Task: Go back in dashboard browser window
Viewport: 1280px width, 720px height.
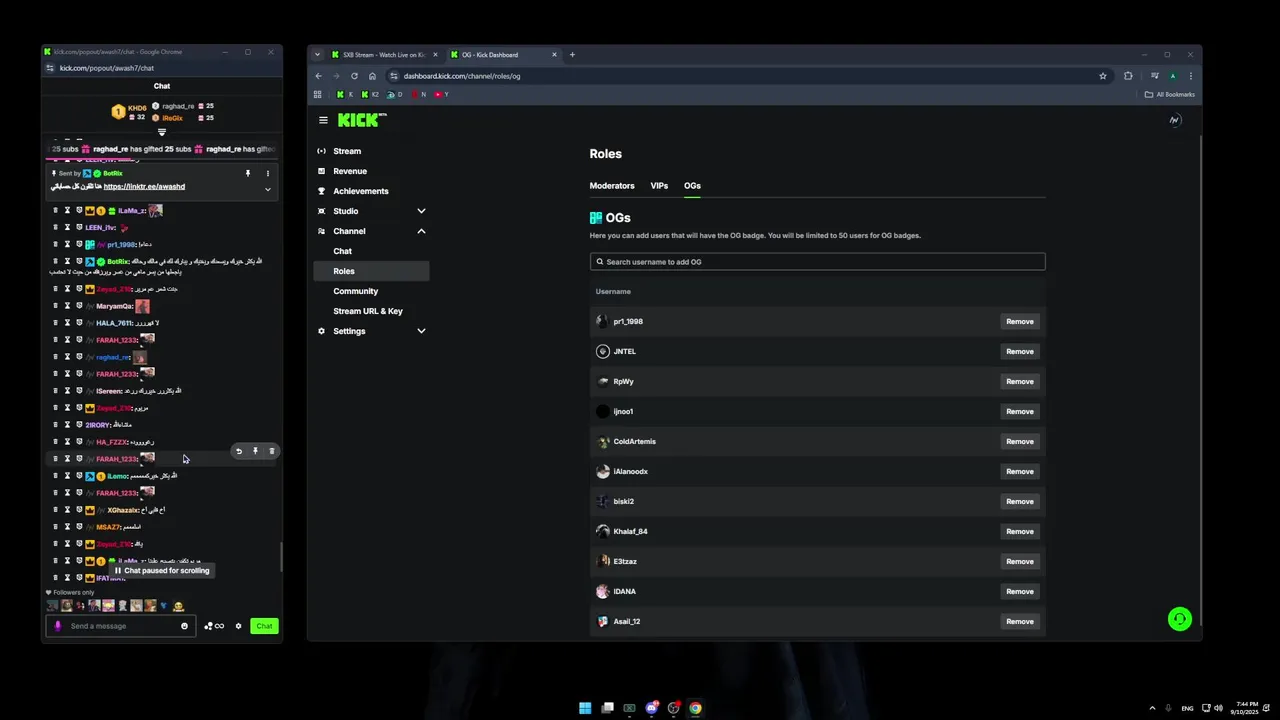Action: click(x=319, y=76)
